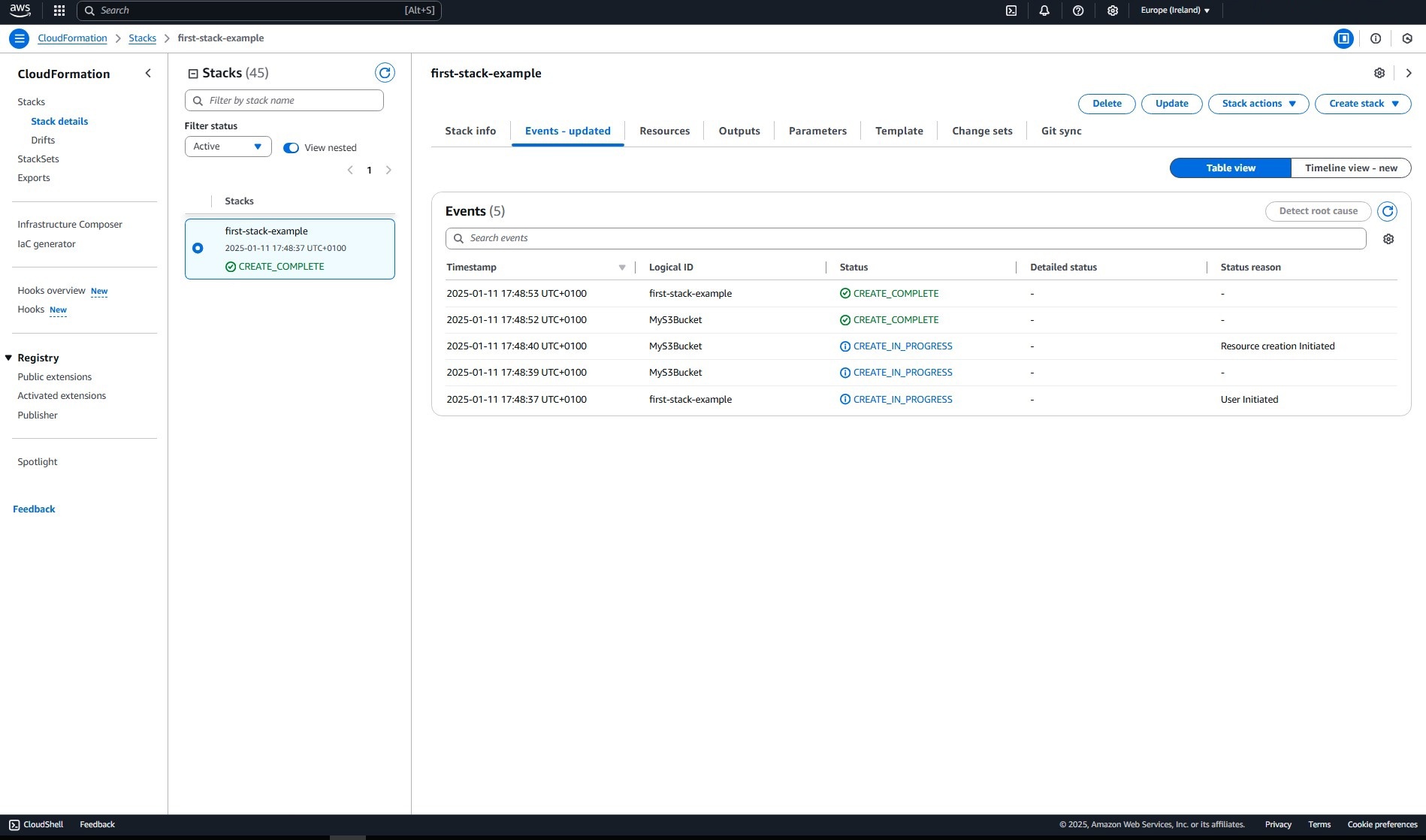Switch to the Resources tab

point(664,131)
